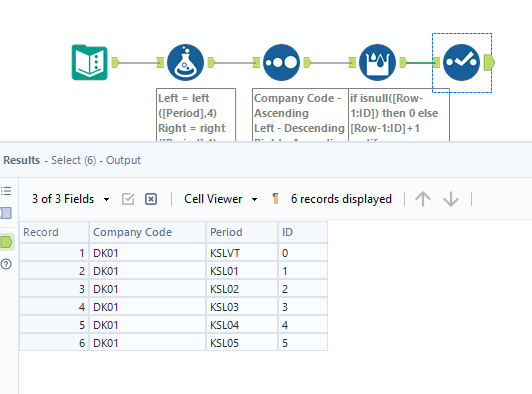This screenshot has height=394, width=532.
Task: Select the DK01 cell in record 4
Action: coord(147,307)
